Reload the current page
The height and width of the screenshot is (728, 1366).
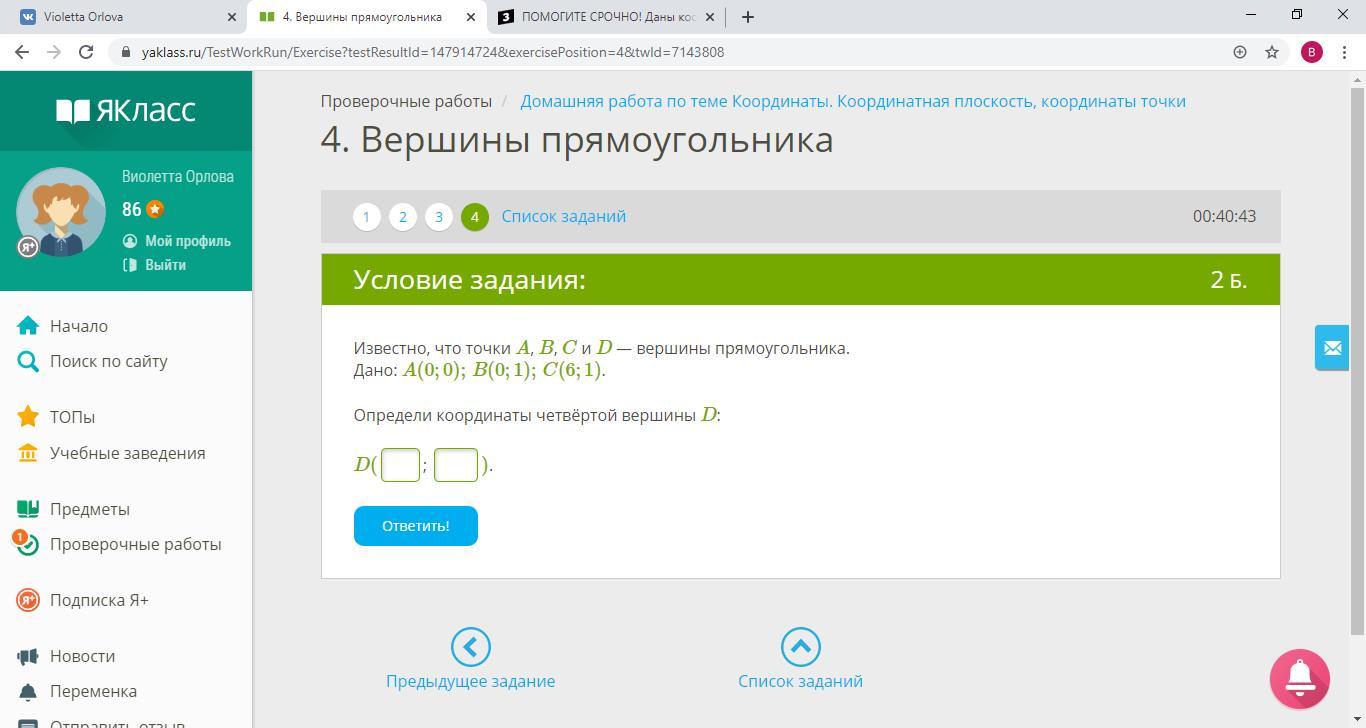tap(86, 52)
